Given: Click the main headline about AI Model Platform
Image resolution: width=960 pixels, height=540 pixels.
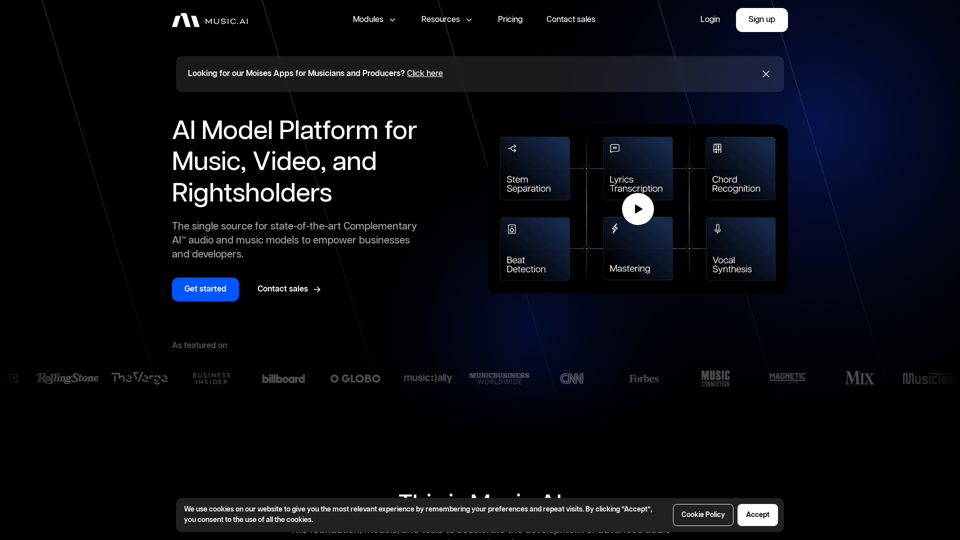Looking at the screenshot, I should pyautogui.click(x=294, y=162).
